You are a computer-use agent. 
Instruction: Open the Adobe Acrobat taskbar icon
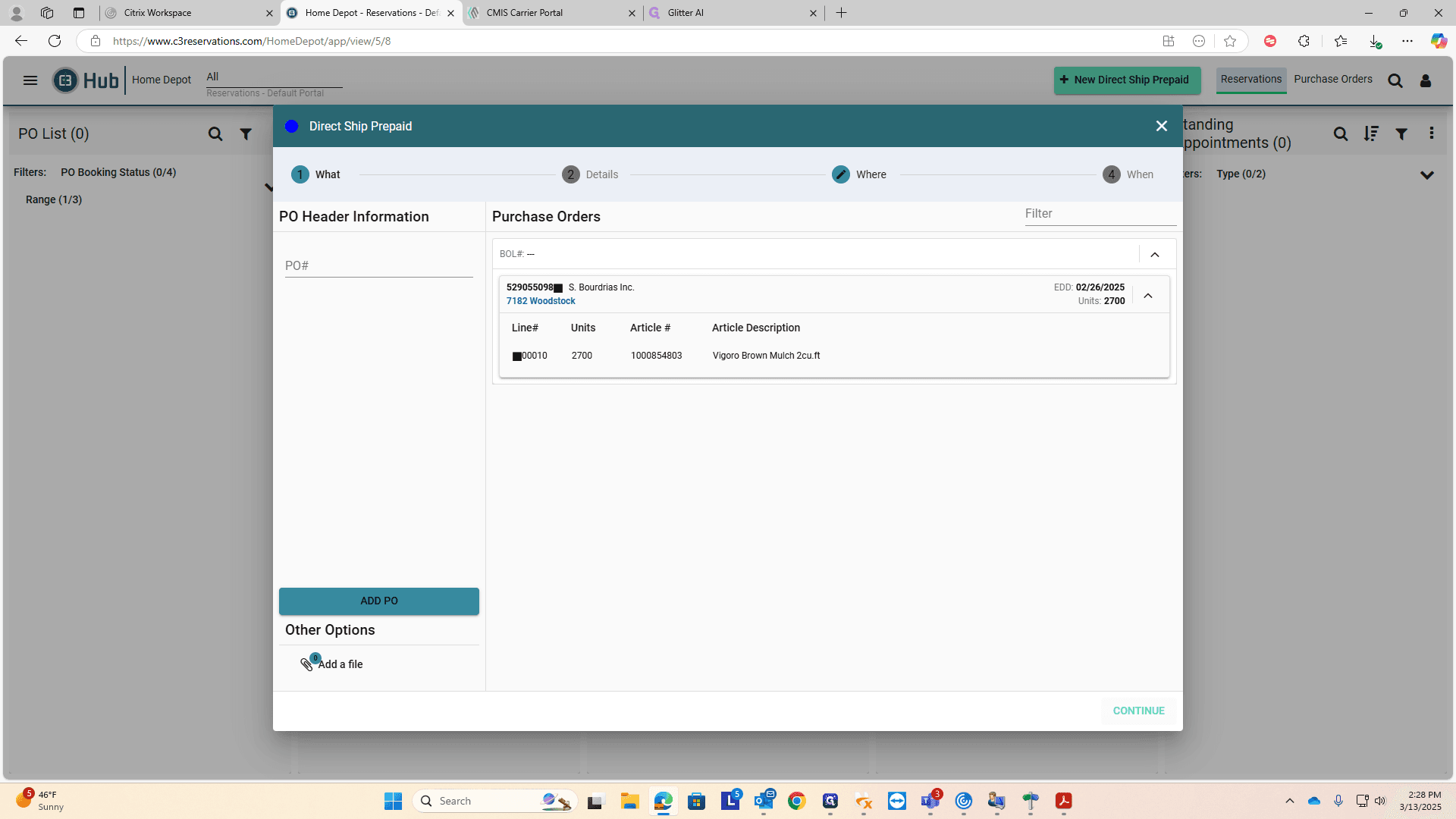pyautogui.click(x=1063, y=801)
